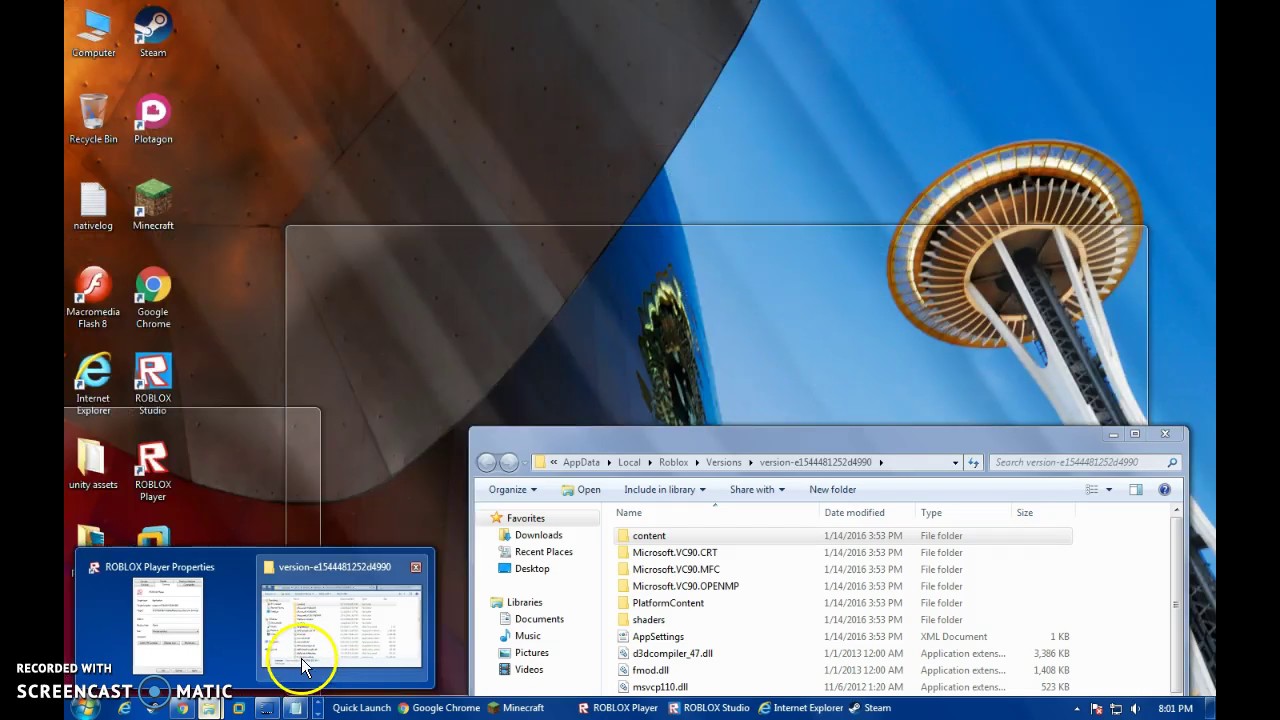This screenshot has height=720, width=1280.
Task: Select the Google Chrome desktop icon
Action: coord(153,297)
